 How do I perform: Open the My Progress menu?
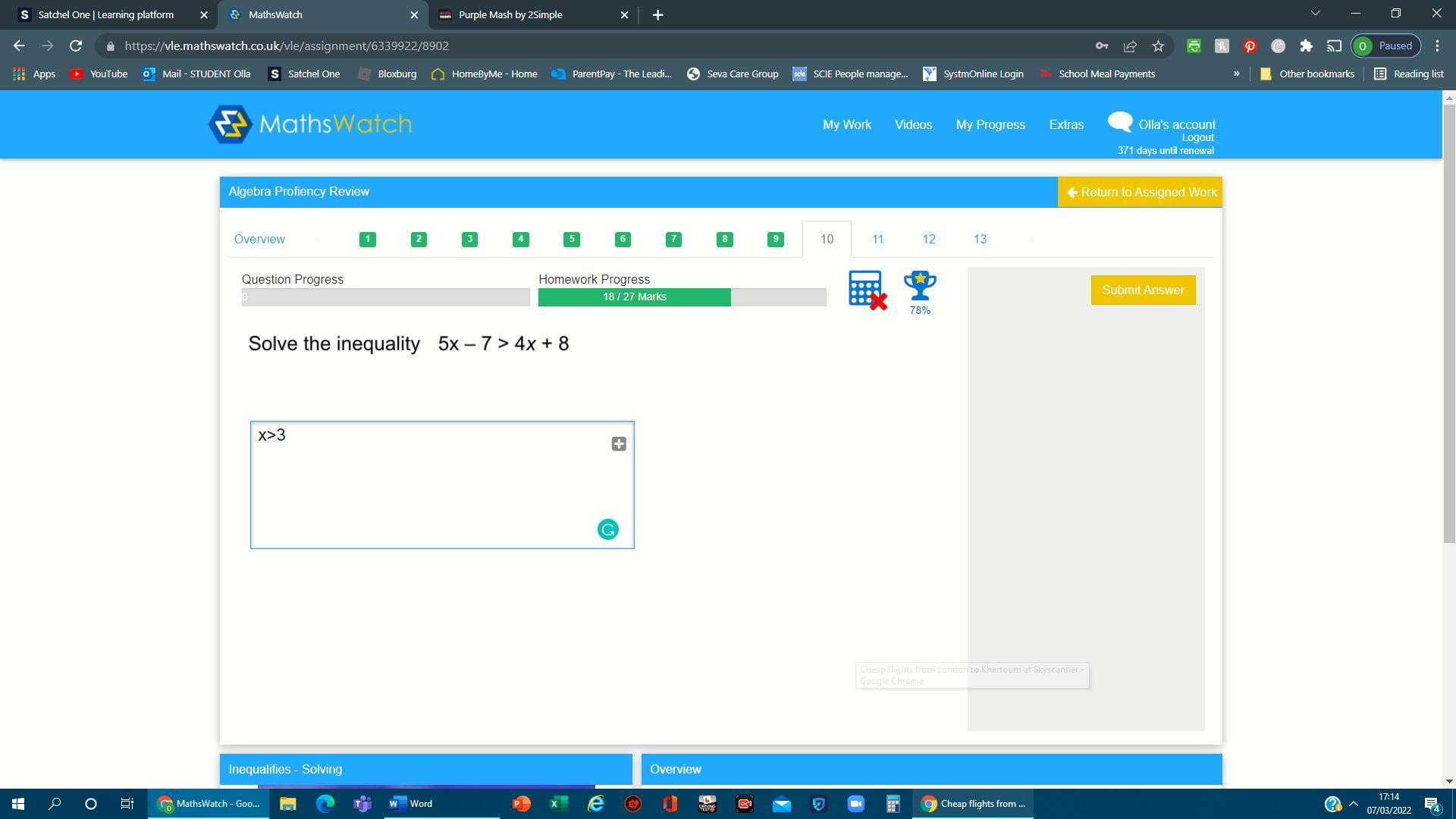coord(990,124)
